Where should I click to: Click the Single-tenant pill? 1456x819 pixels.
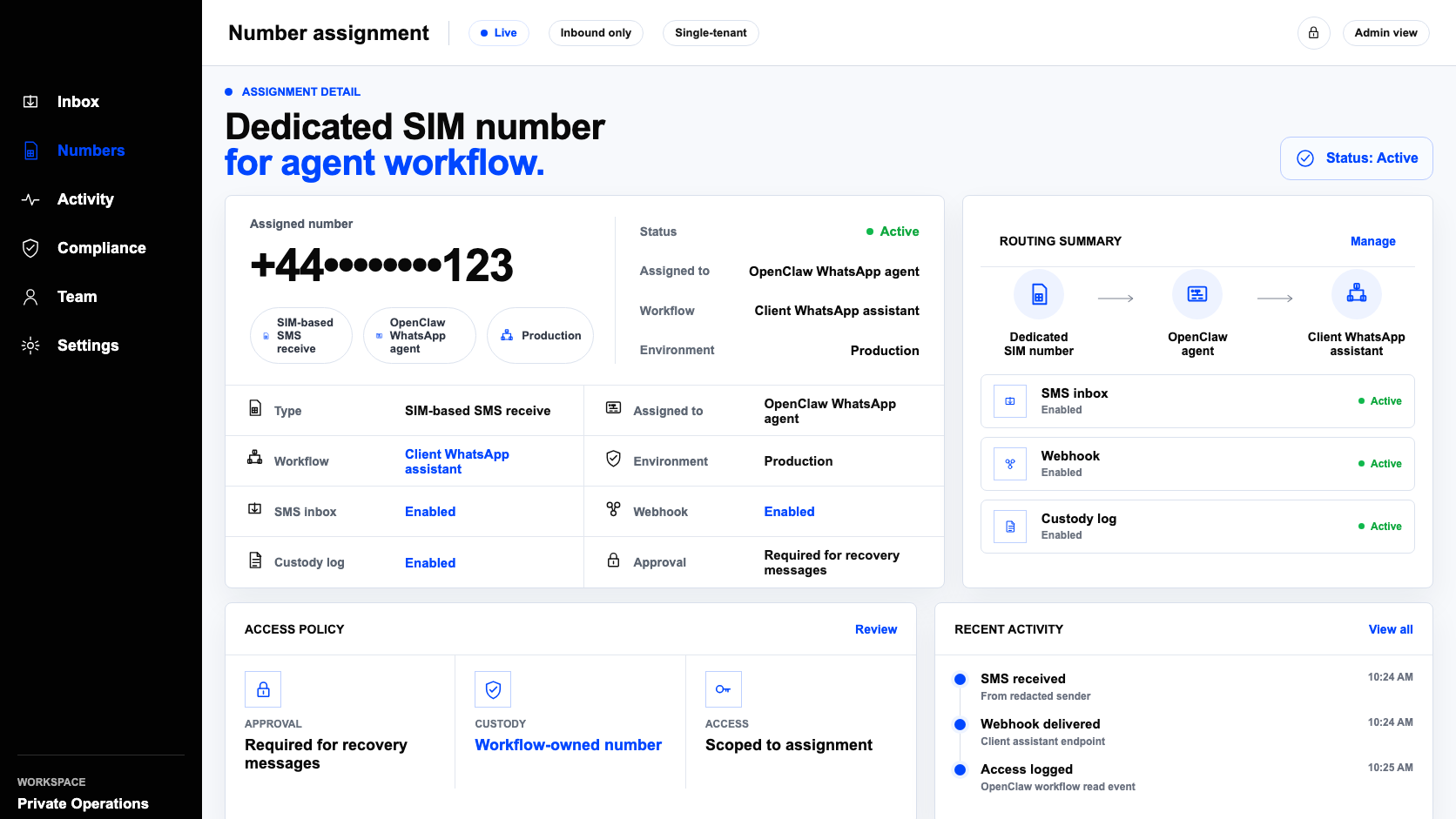pos(711,33)
